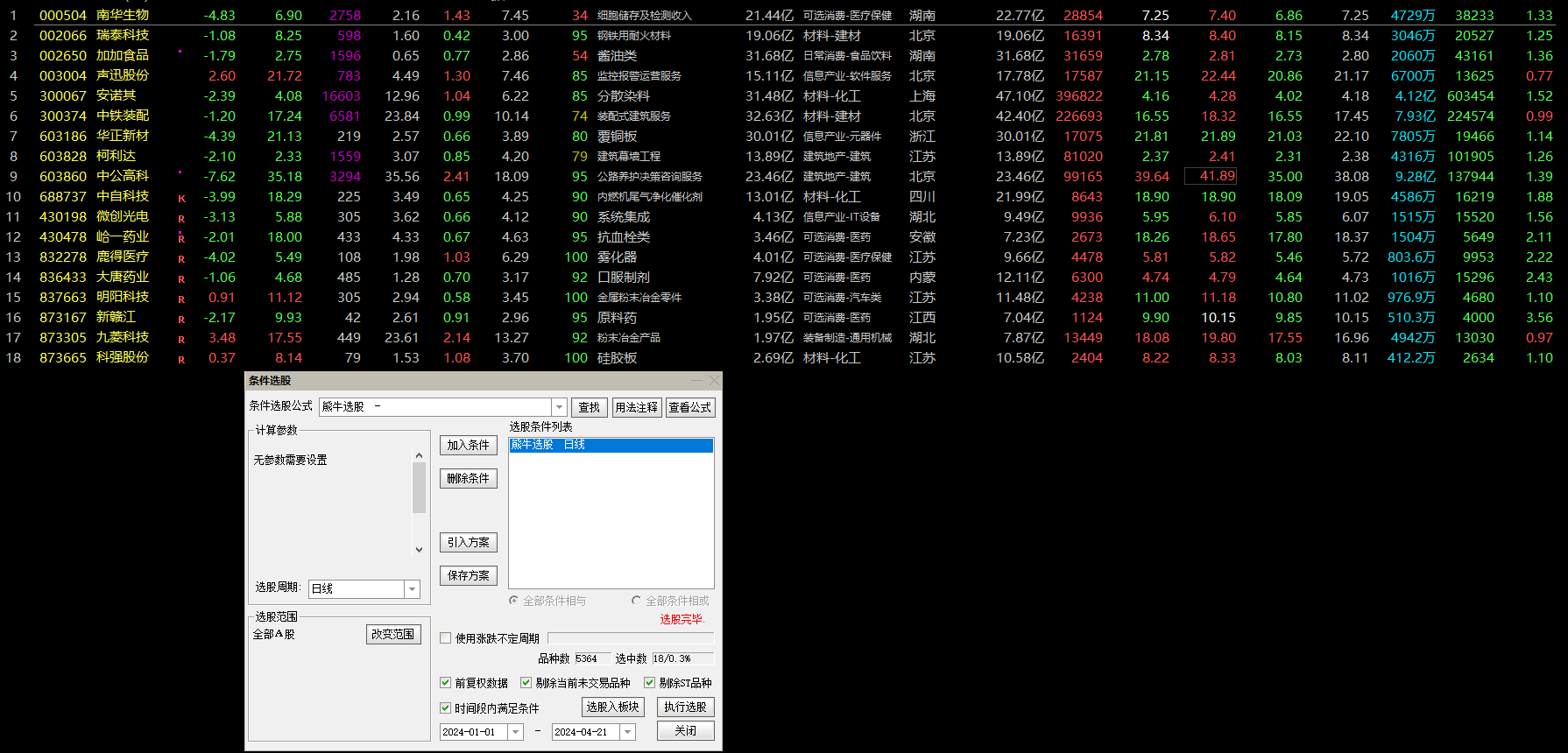Enable the 使用涨跌不定周期 checkbox
The height and width of the screenshot is (753, 1568).
446,638
